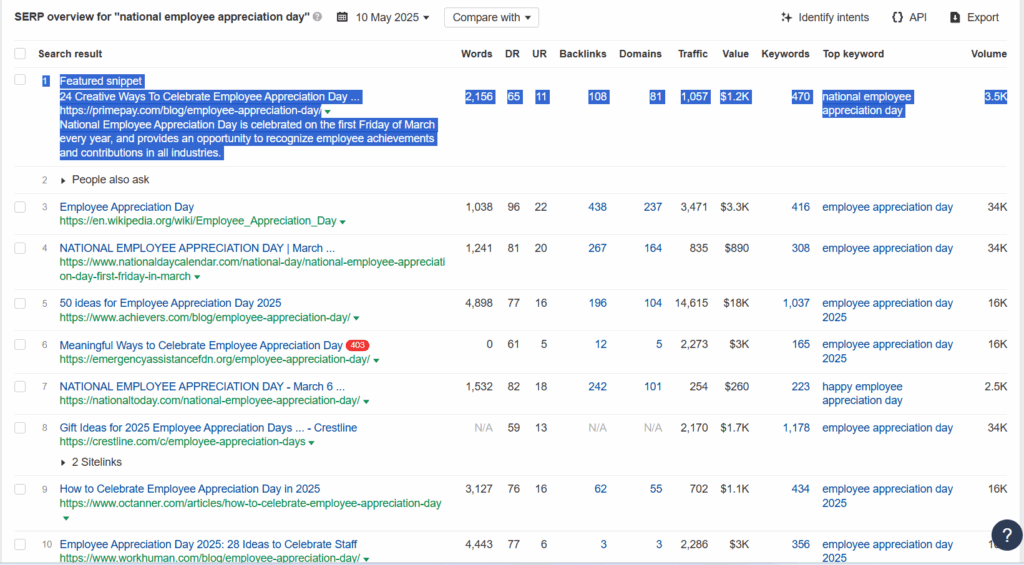Open the 10 May 2025 date dropdown
Image resolution: width=1024 pixels, height=565 pixels.
point(392,18)
